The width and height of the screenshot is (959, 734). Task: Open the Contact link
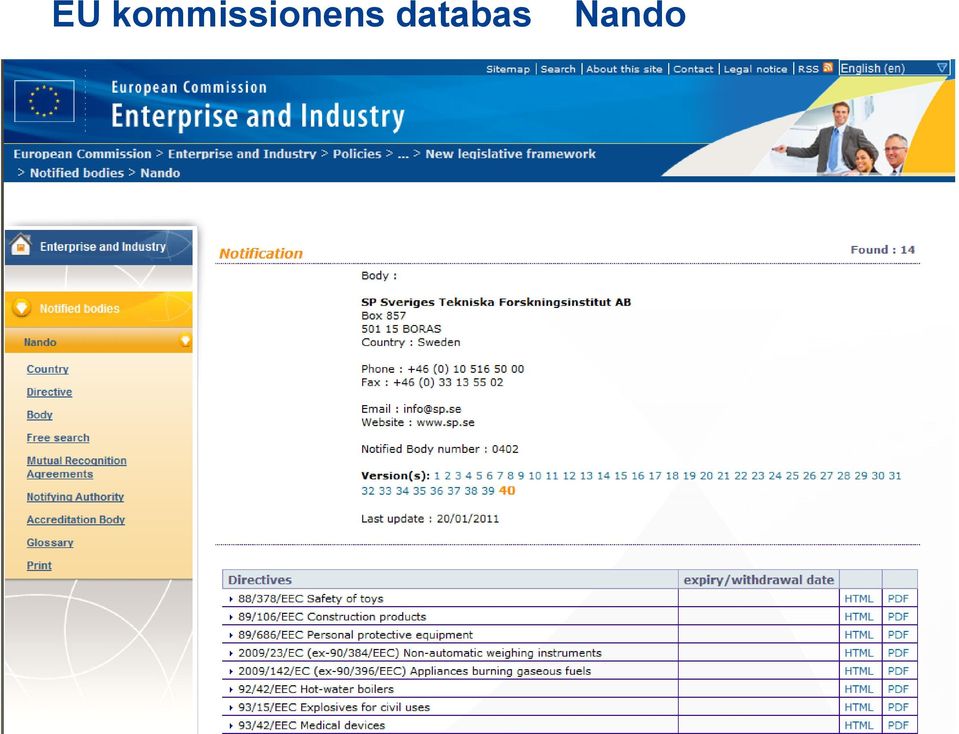click(x=693, y=69)
